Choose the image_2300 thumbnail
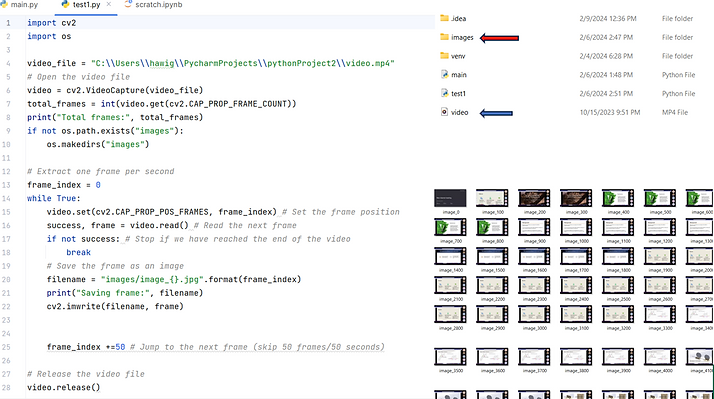The height and width of the screenshot is (399, 714). [534, 286]
